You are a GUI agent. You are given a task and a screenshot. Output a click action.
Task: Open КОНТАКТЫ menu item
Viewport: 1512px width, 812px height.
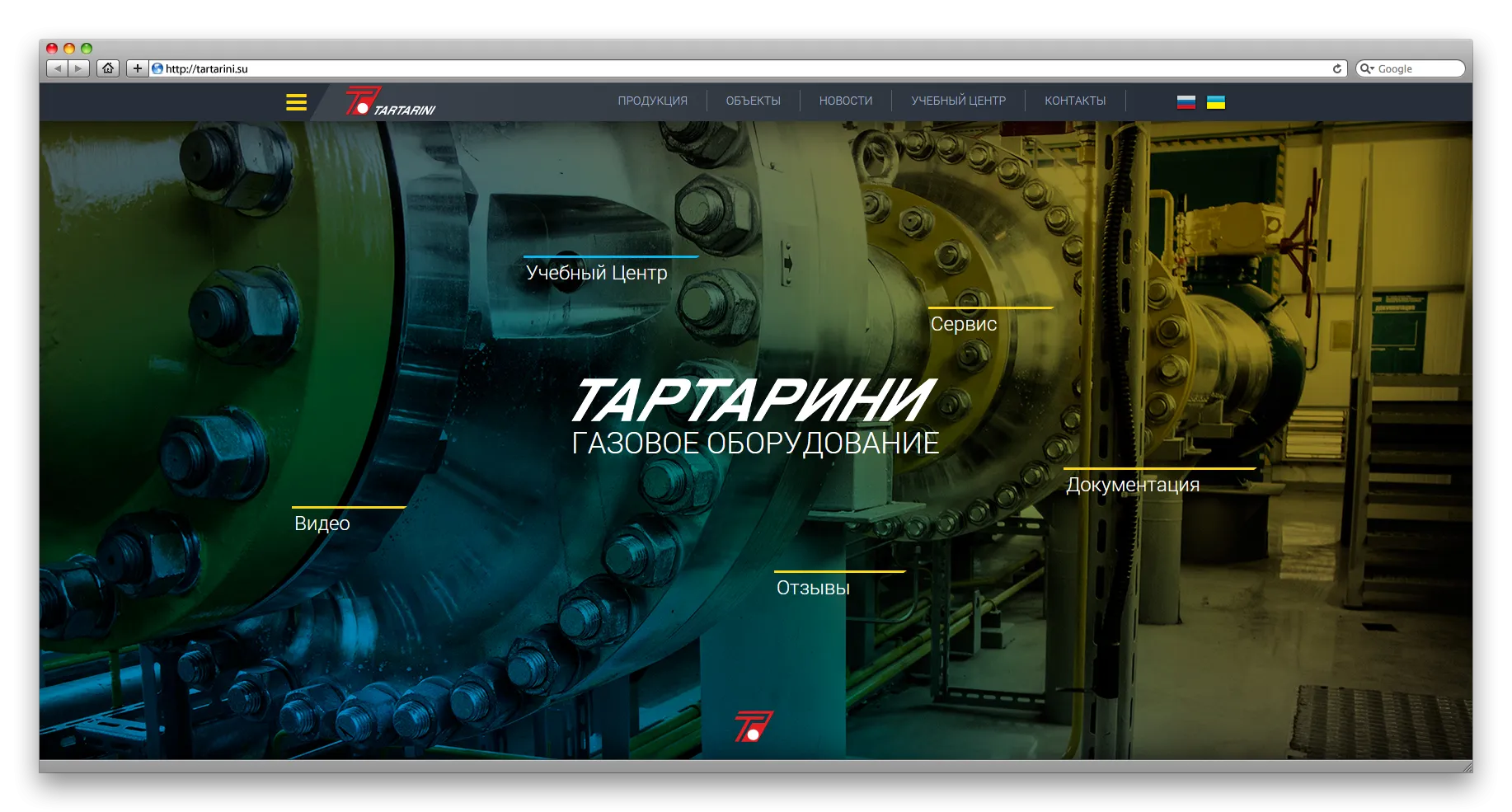[x=1075, y=101]
